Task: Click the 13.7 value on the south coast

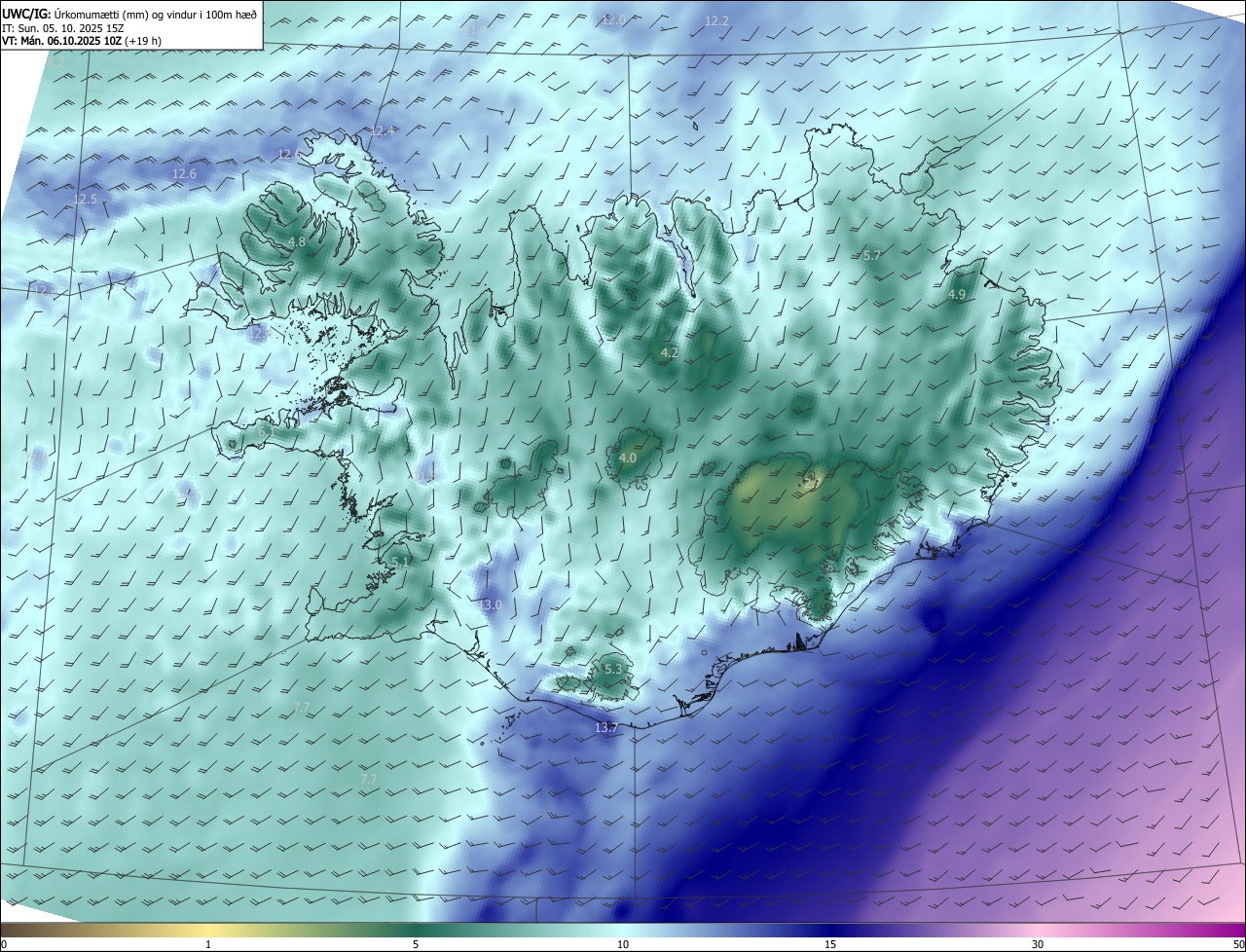Action: click(x=606, y=727)
